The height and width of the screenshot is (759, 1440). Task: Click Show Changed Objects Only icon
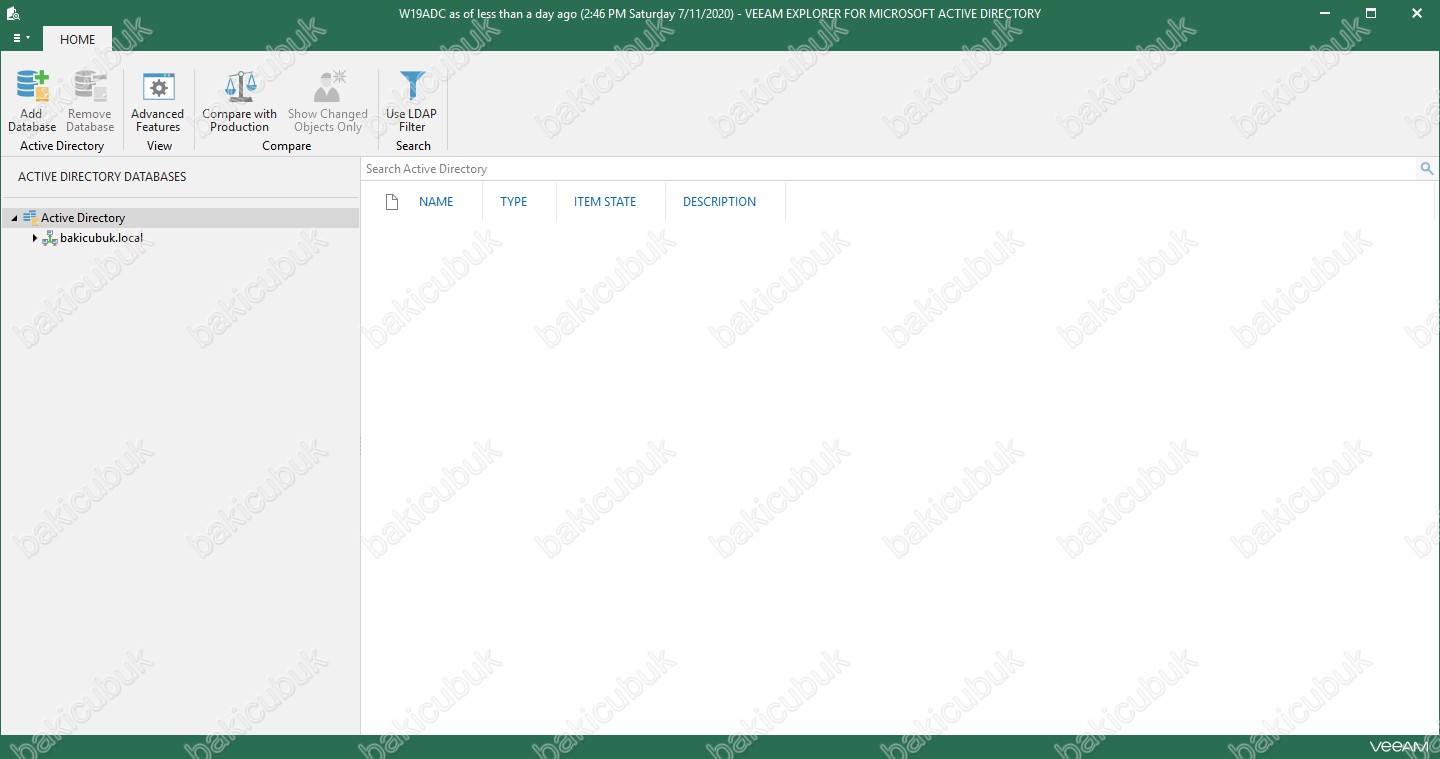(x=328, y=87)
